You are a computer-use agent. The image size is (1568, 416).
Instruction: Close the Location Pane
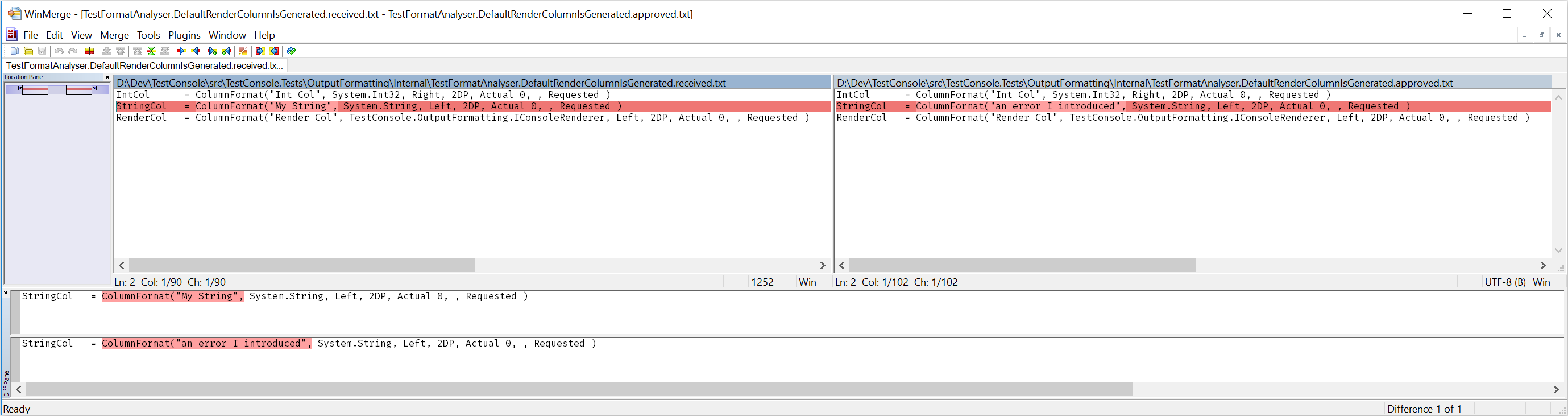click(x=107, y=77)
